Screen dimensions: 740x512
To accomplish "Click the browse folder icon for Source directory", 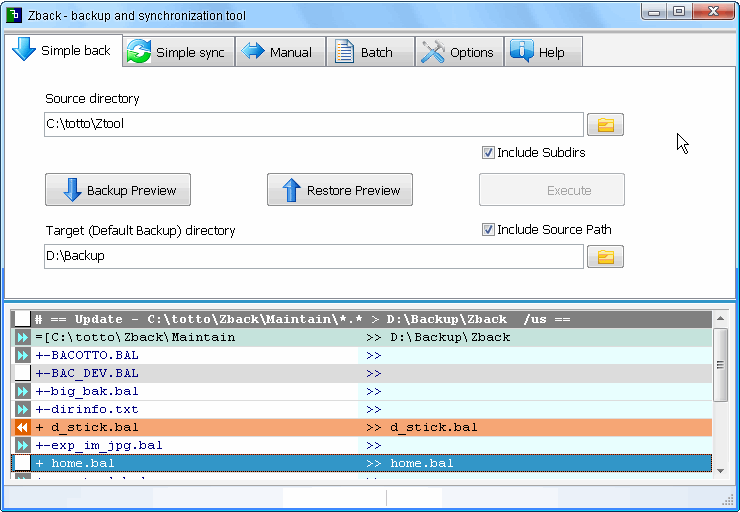I will pyautogui.click(x=604, y=125).
